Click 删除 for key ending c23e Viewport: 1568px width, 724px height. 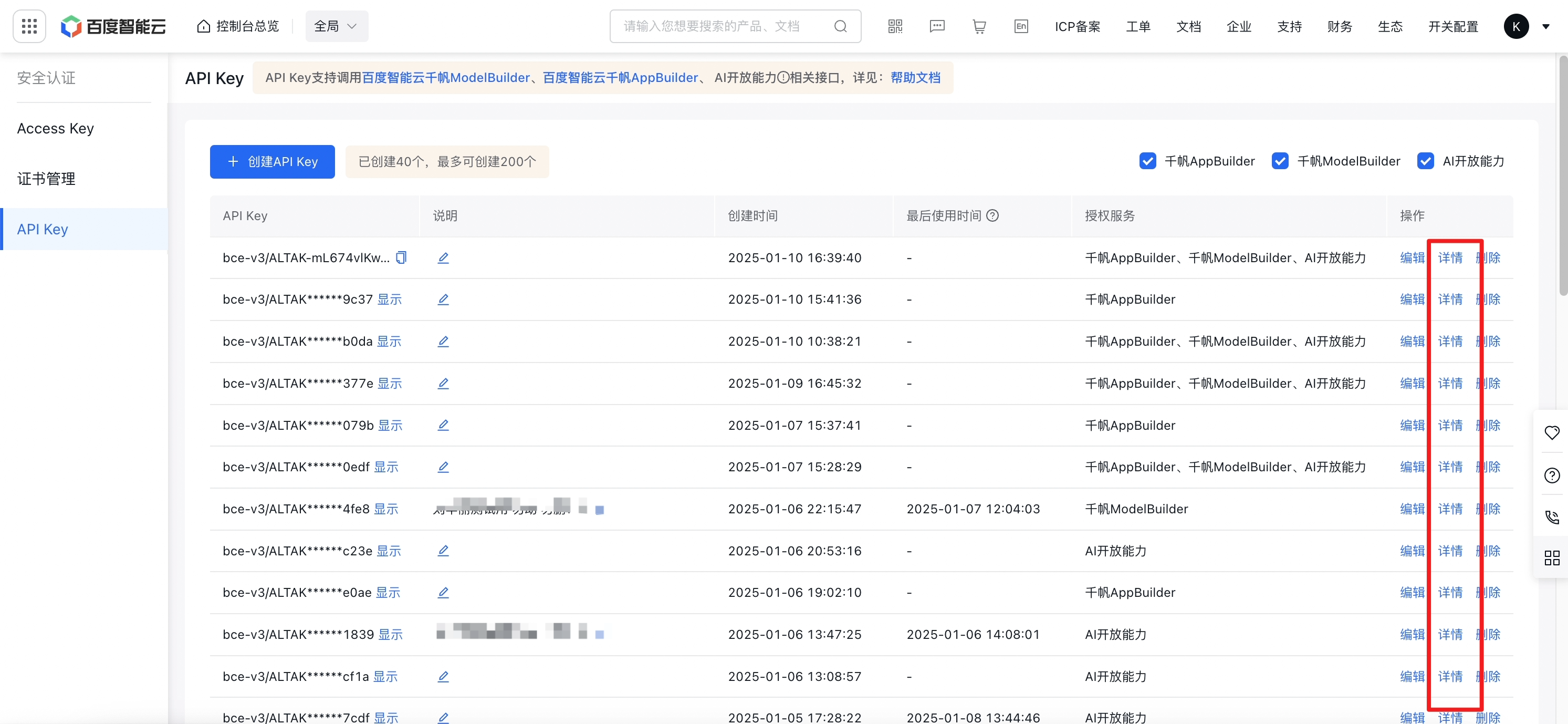1488,551
